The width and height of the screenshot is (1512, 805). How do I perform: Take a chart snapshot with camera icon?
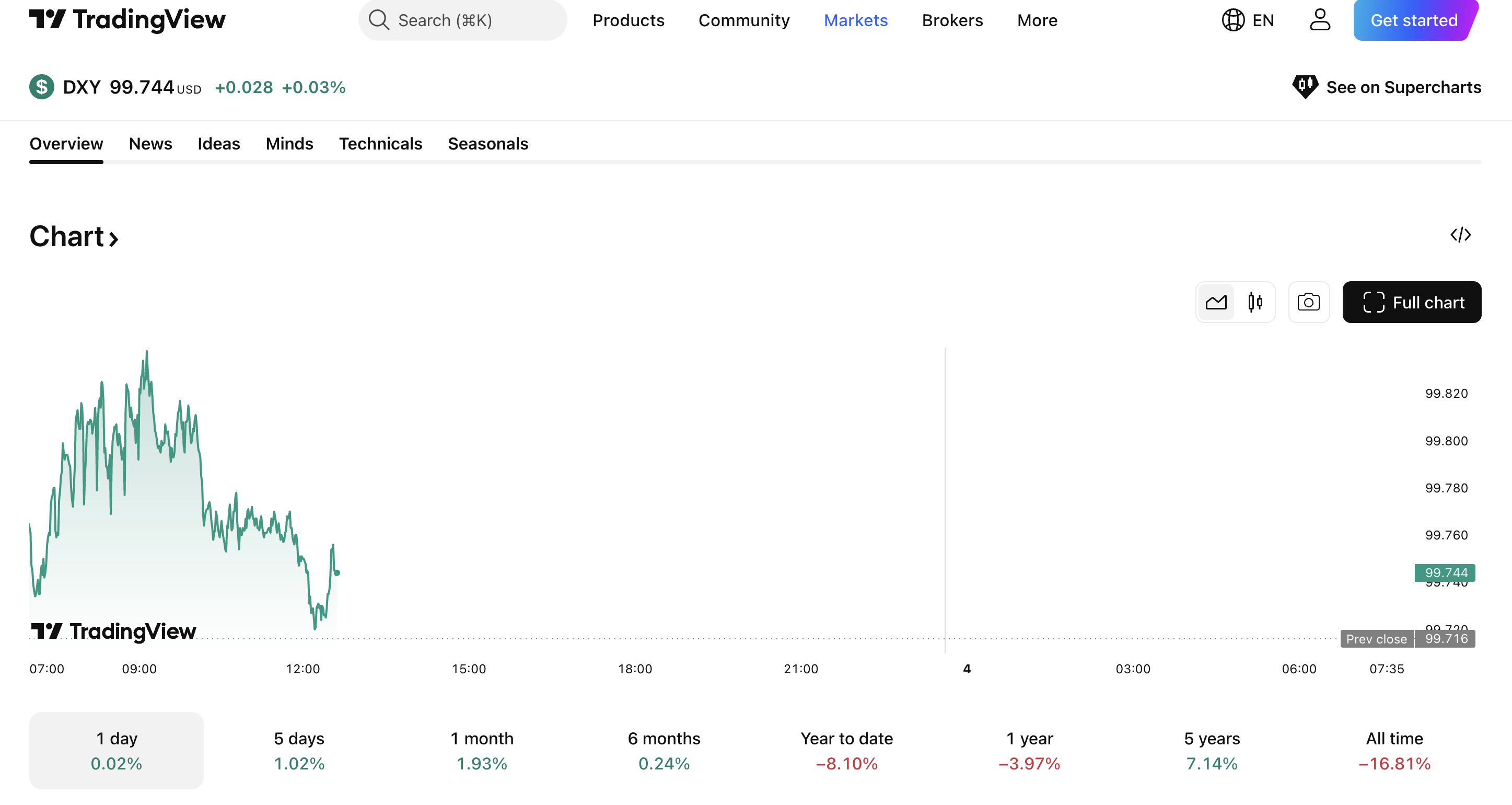(x=1308, y=302)
